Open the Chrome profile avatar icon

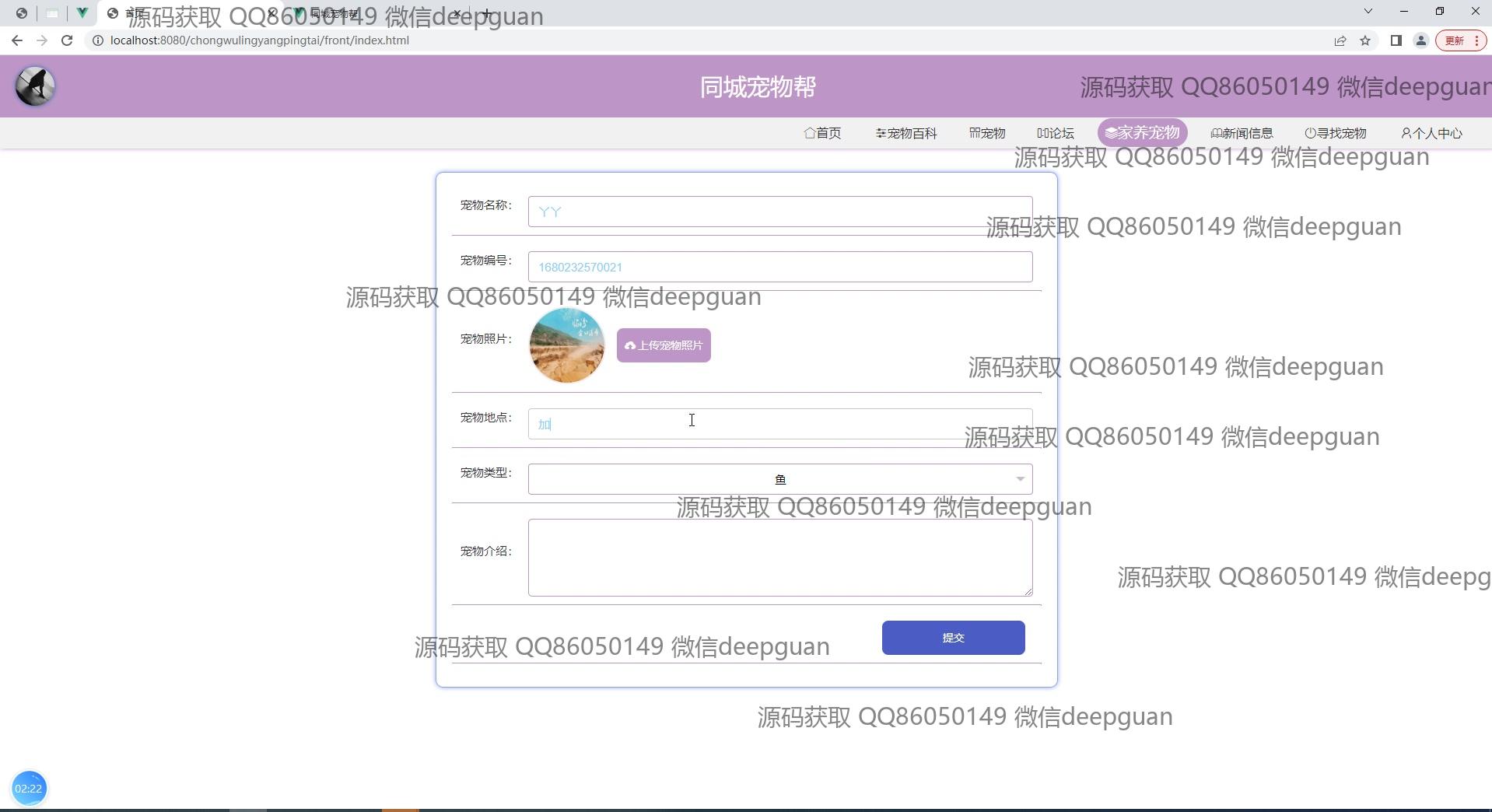click(x=1420, y=40)
